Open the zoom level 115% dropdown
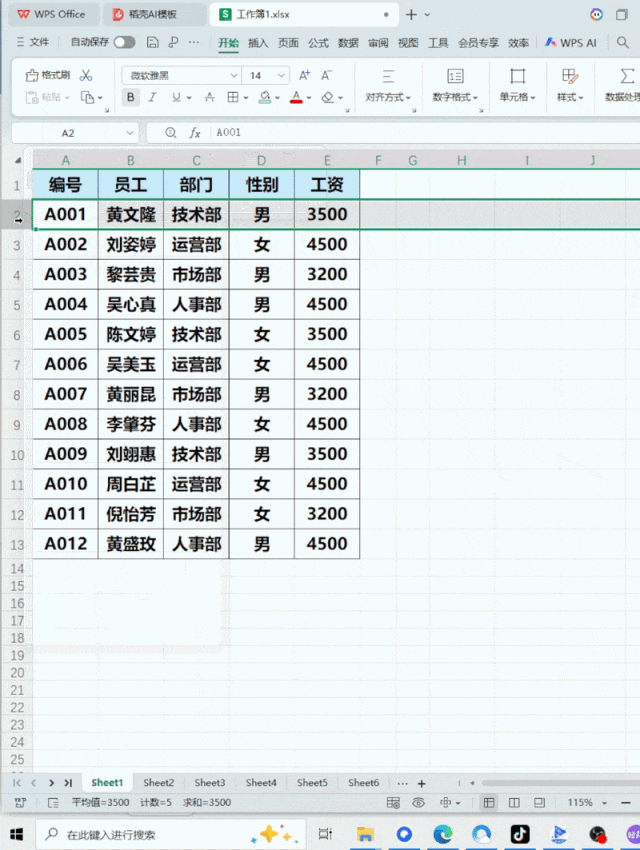Viewport: 640px width, 850px height. 604,803
